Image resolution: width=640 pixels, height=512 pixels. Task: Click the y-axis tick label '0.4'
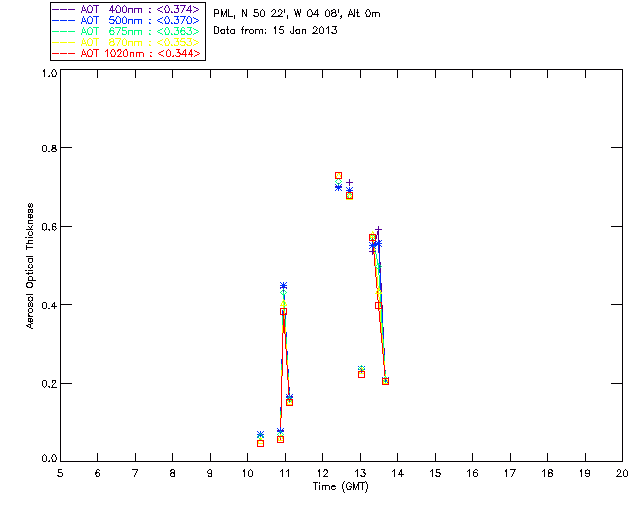point(49,305)
